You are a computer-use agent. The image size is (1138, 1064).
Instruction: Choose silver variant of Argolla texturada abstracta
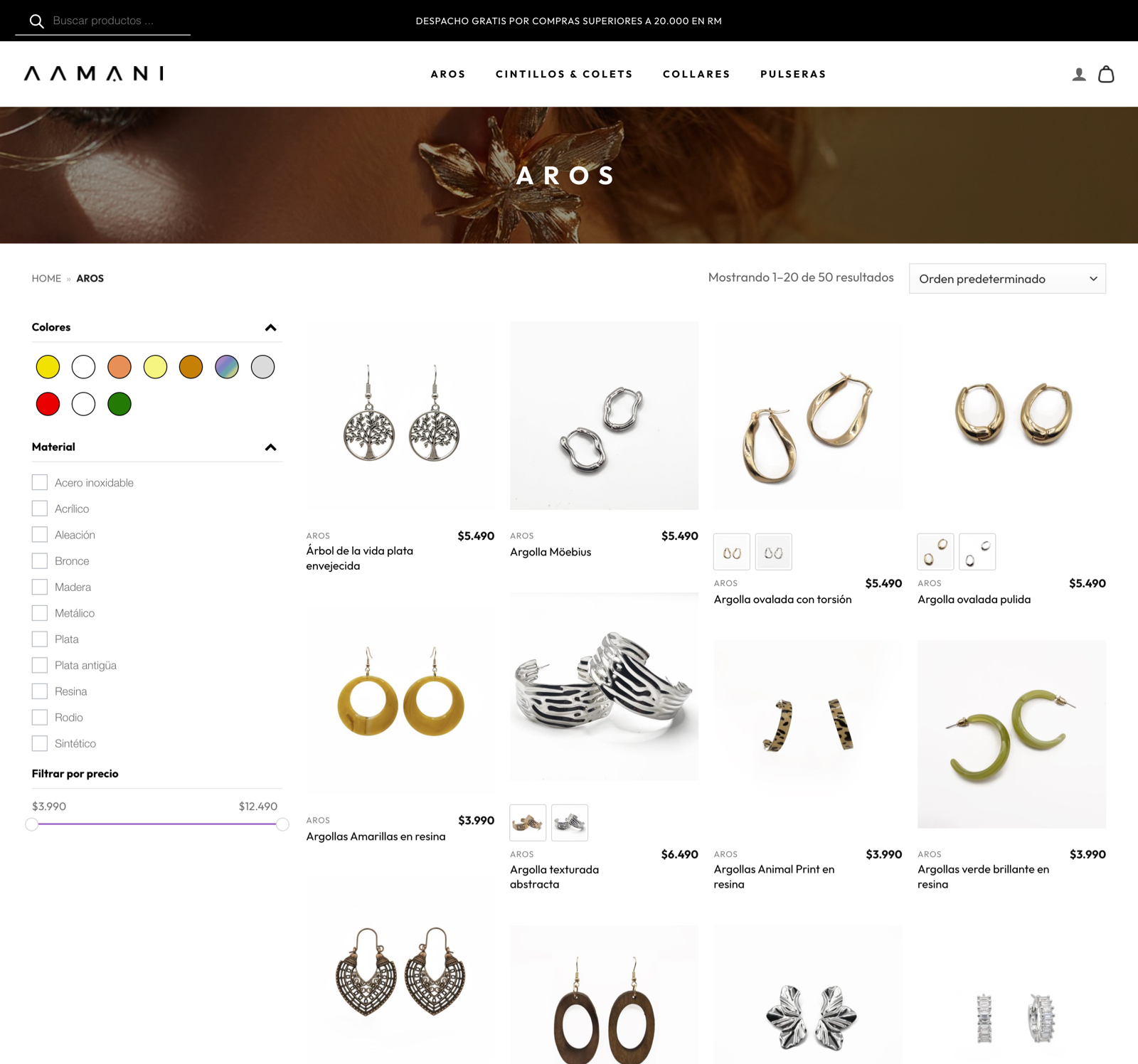click(x=570, y=823)
